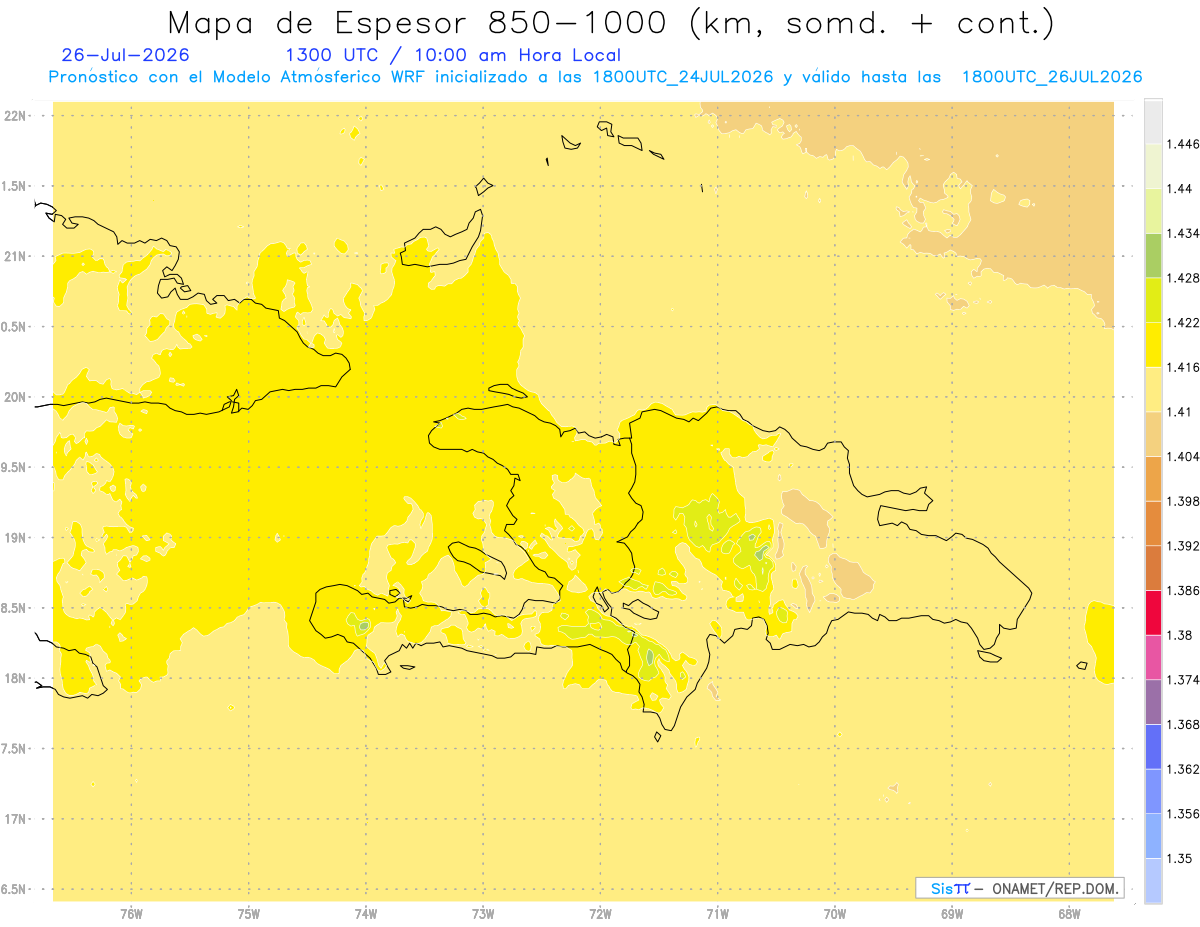Select the bright yellow 1.416–1.422 legend swatch
Screen dimensions: 1200x927
tap(1153, 345)
